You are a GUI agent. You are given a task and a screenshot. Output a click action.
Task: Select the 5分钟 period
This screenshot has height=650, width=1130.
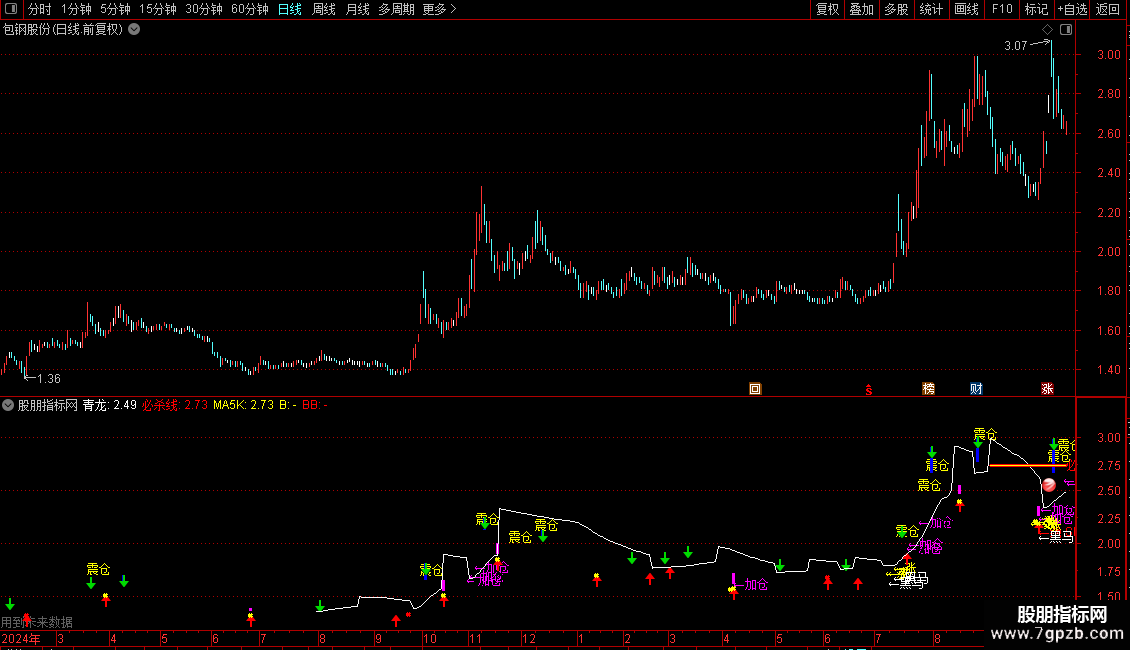(115, 9)
